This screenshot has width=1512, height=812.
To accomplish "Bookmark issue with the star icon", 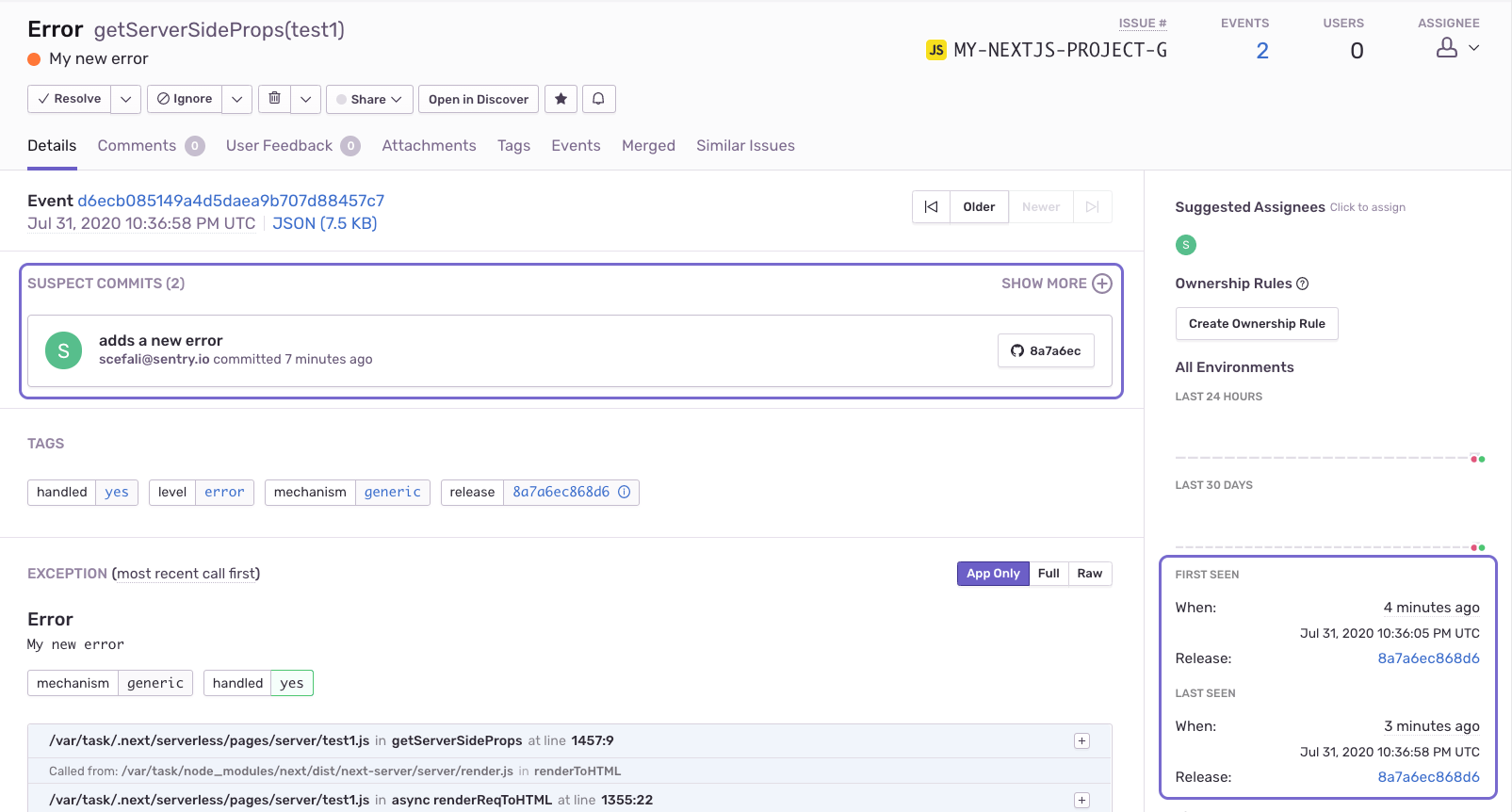I will pos(561,99).
